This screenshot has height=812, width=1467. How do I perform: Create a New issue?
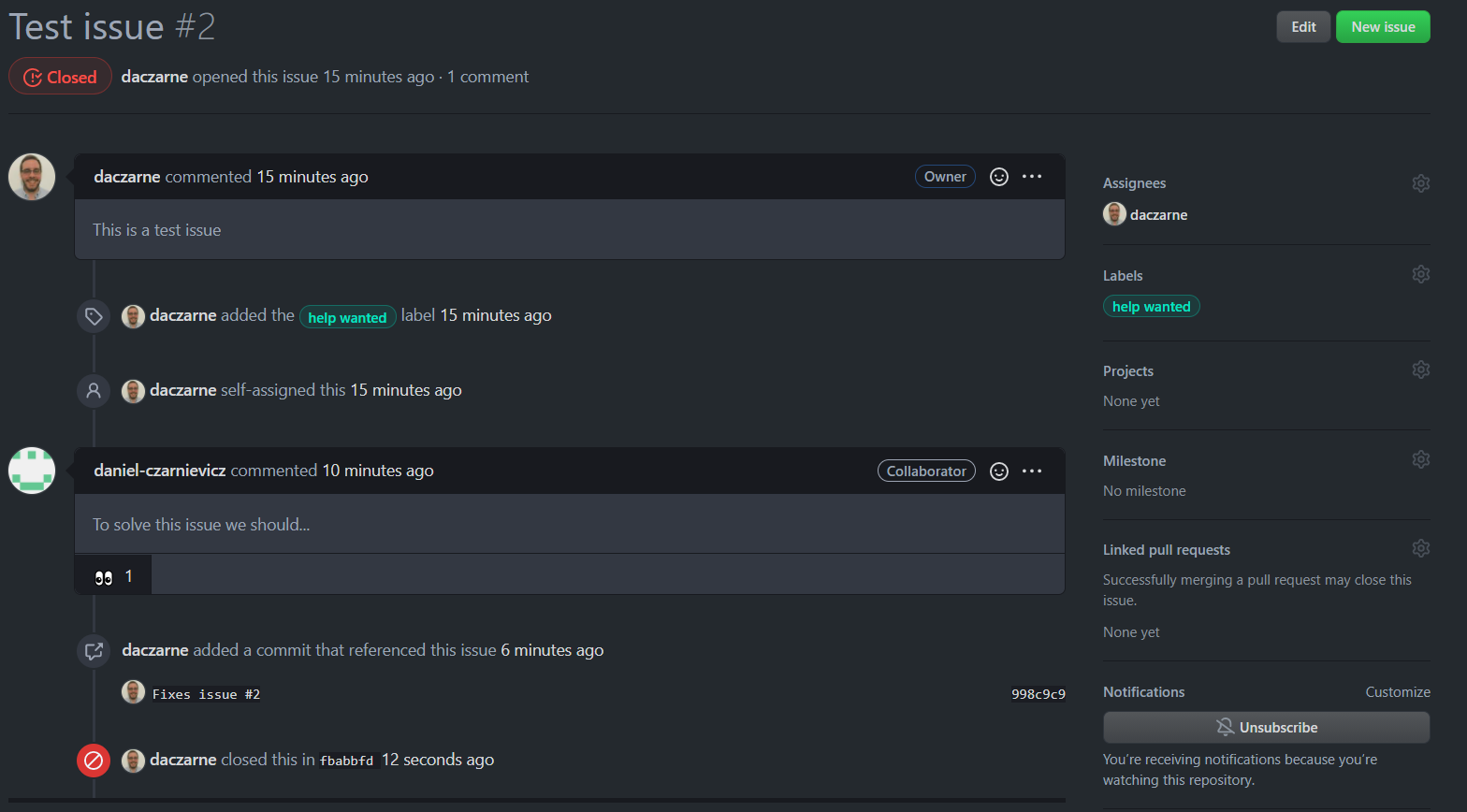pos(1383,27)
